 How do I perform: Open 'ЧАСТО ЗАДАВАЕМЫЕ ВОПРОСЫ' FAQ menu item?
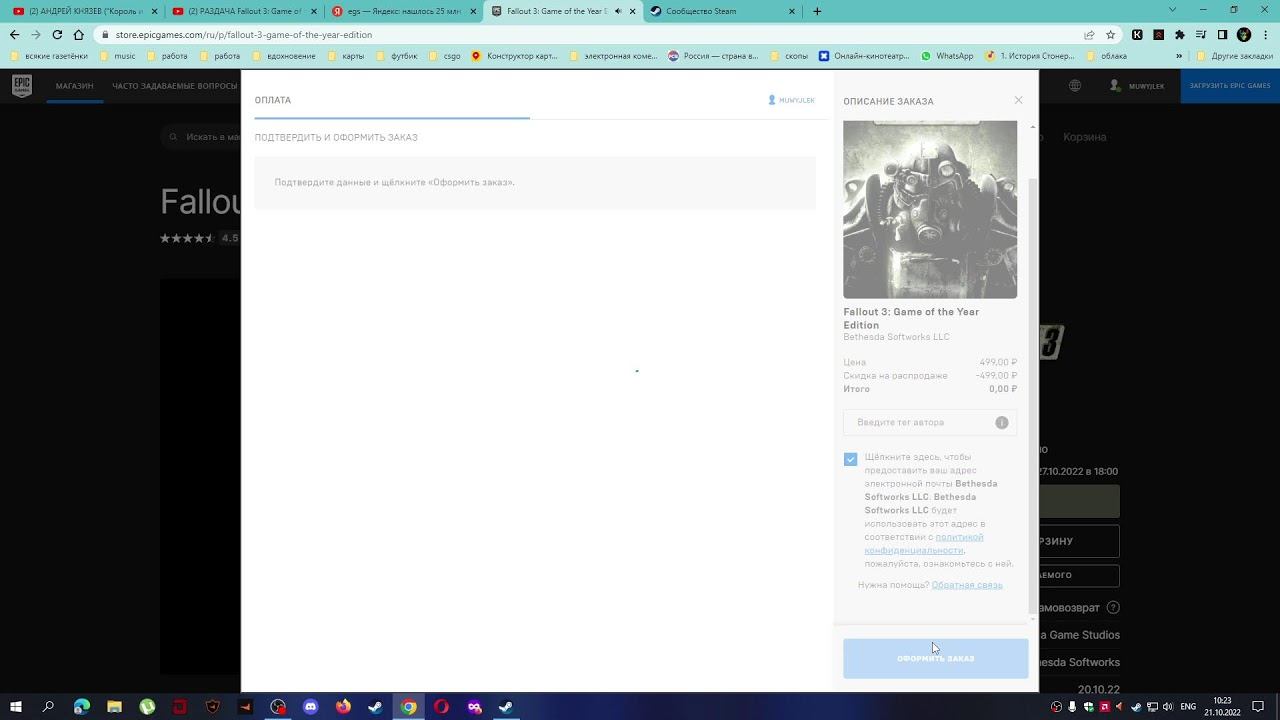tap(175, 86)
